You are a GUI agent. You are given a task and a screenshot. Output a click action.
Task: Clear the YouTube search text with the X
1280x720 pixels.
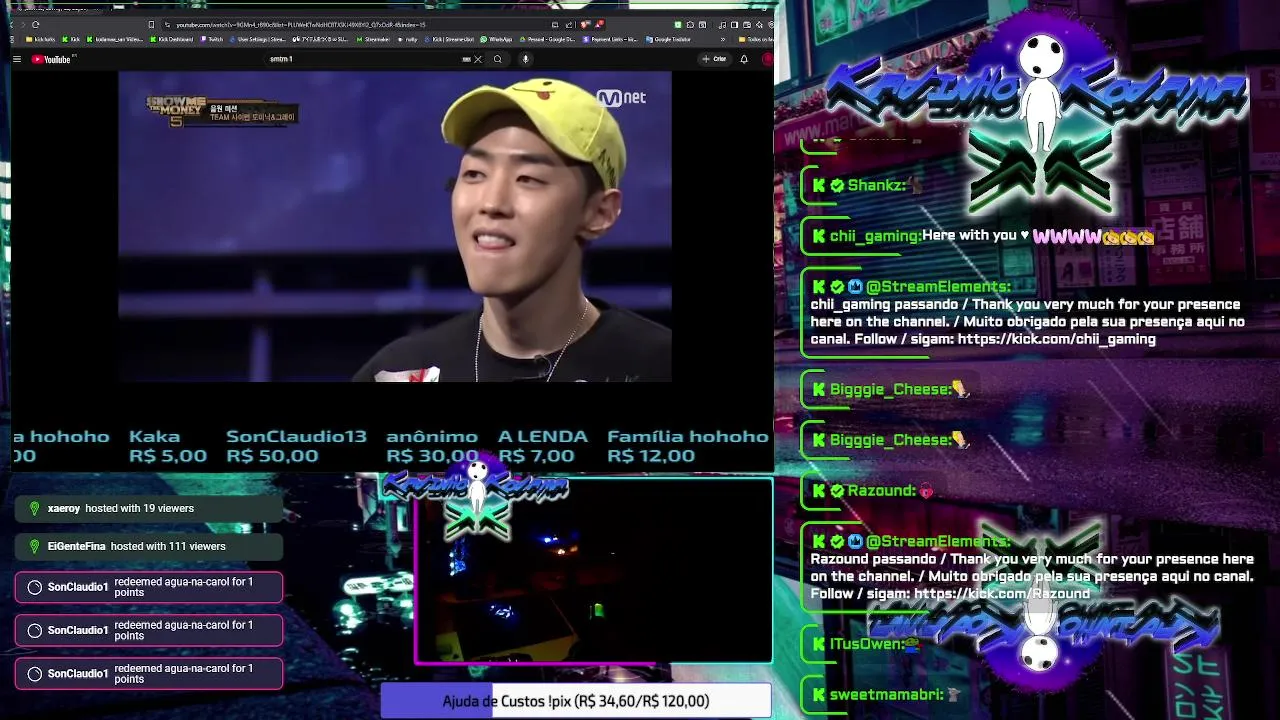pos(478,59)
